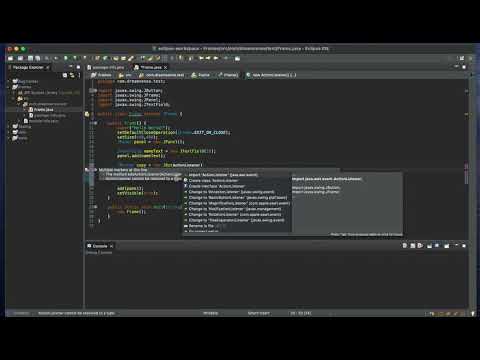Close the Console view tab
This screenshot has height=360, width=480.
click(x=111, y=246)
